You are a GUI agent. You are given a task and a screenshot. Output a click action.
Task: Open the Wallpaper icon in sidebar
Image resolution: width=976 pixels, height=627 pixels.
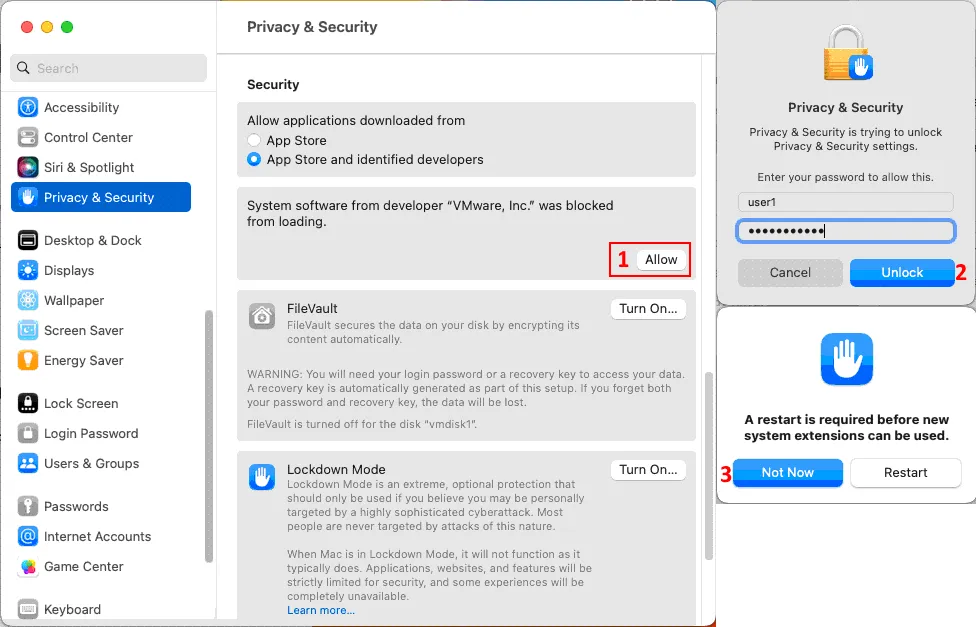point(28,301)
